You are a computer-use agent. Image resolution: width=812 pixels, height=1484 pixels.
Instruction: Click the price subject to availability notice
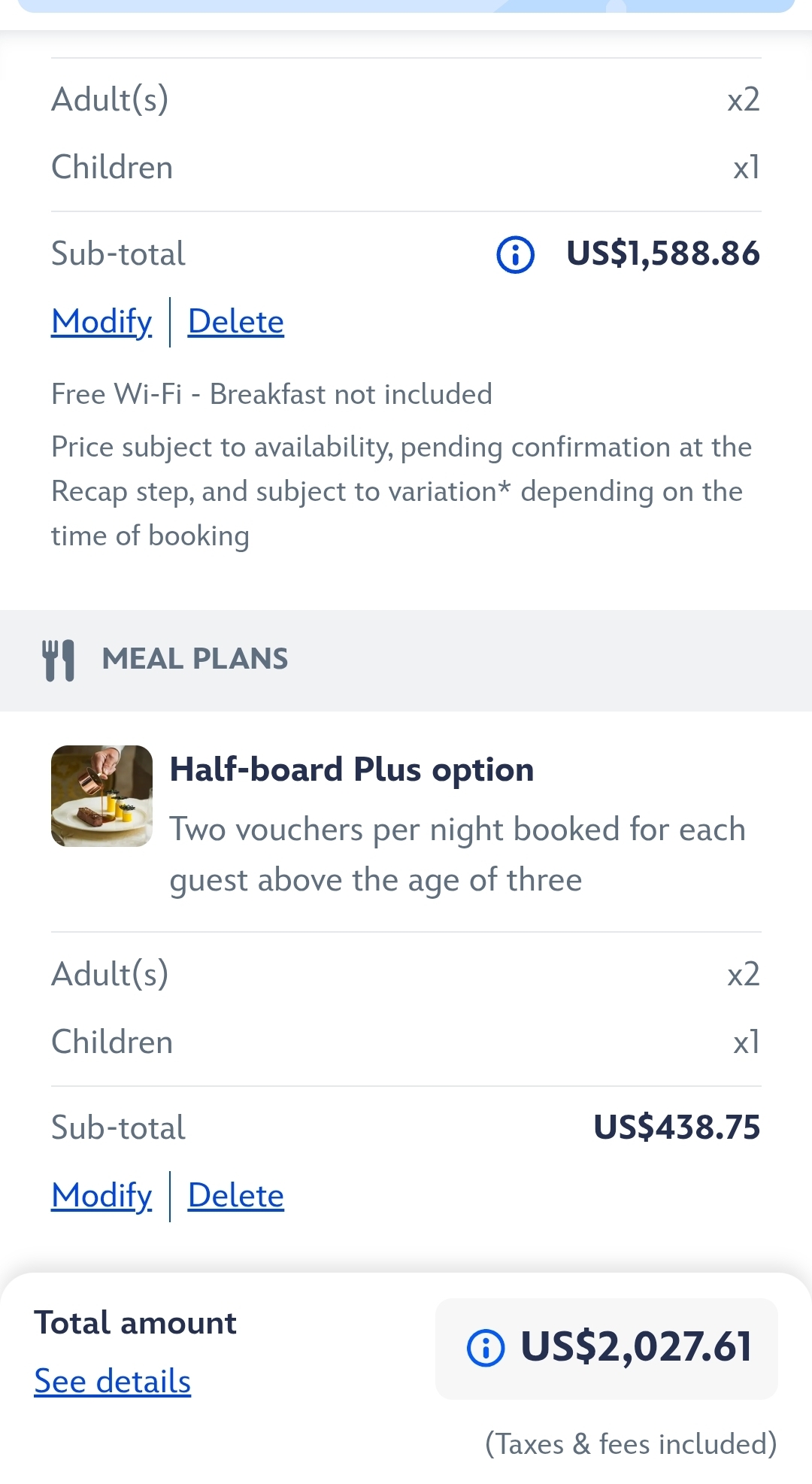tap(401, 491)
